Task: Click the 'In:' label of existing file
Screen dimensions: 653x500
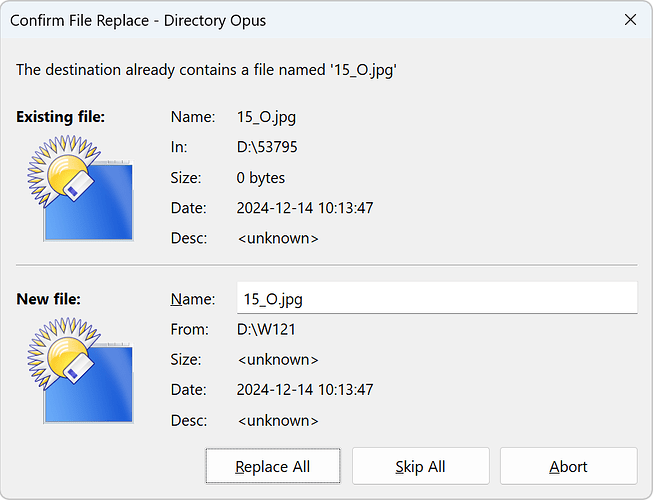Action: [x=179, y=147]
